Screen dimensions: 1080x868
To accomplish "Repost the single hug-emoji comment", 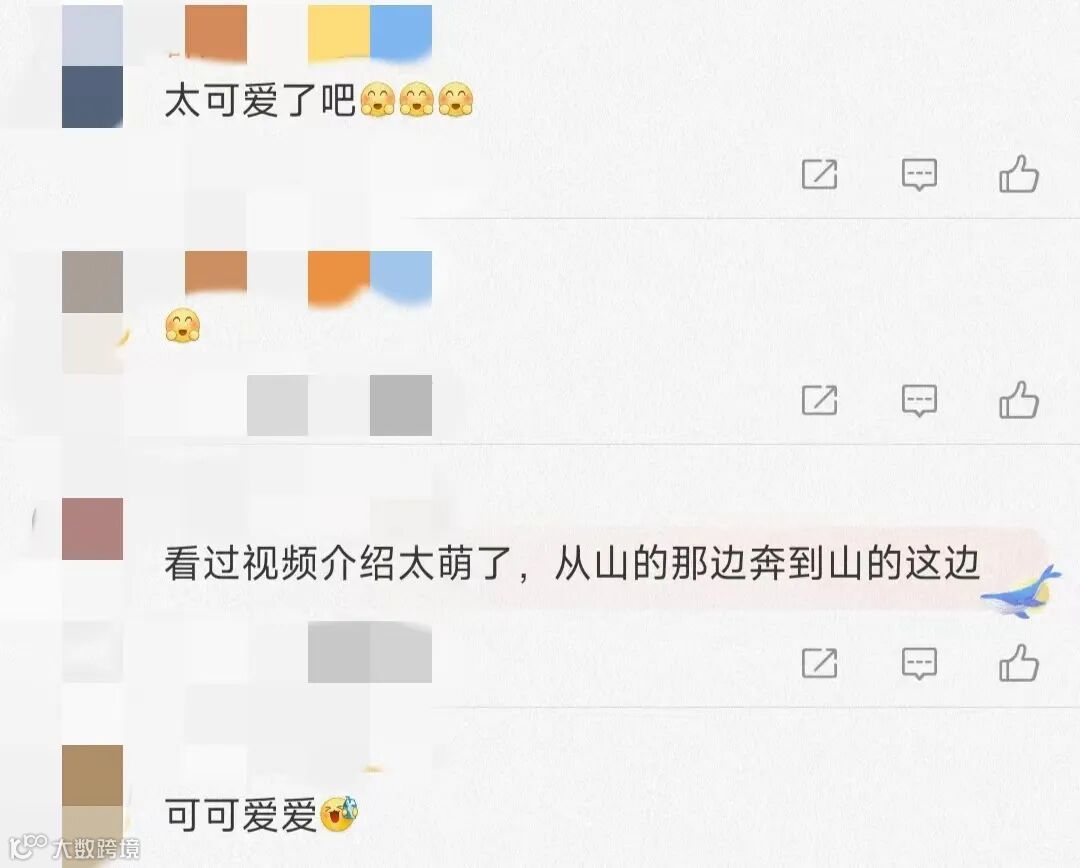I will (x=820, y=400).
